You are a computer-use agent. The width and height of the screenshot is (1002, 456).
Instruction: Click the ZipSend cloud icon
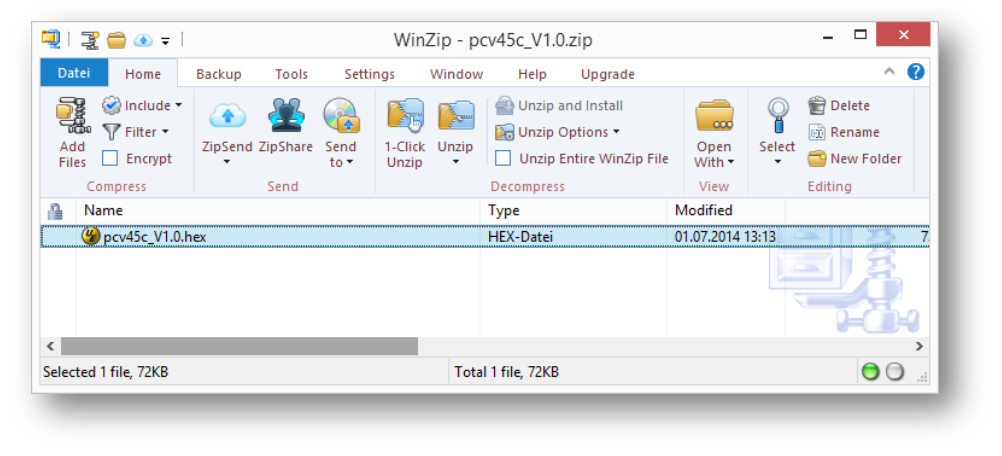point(227,115)
